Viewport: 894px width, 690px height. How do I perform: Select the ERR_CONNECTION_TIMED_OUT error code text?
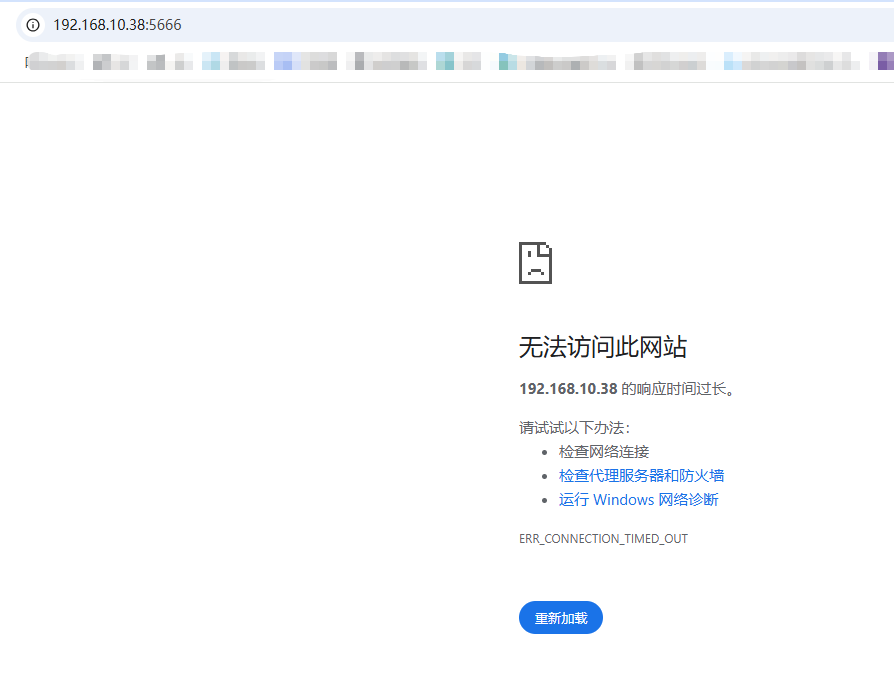click(x=603, y=539)
